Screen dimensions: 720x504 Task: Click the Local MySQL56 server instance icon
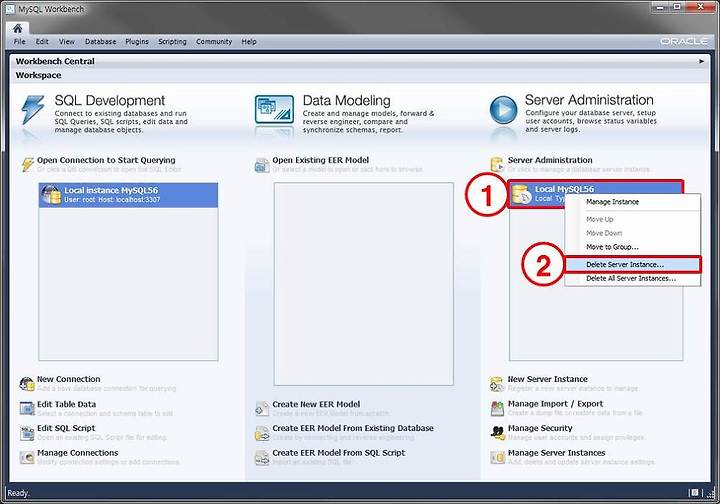pos(522,194)
